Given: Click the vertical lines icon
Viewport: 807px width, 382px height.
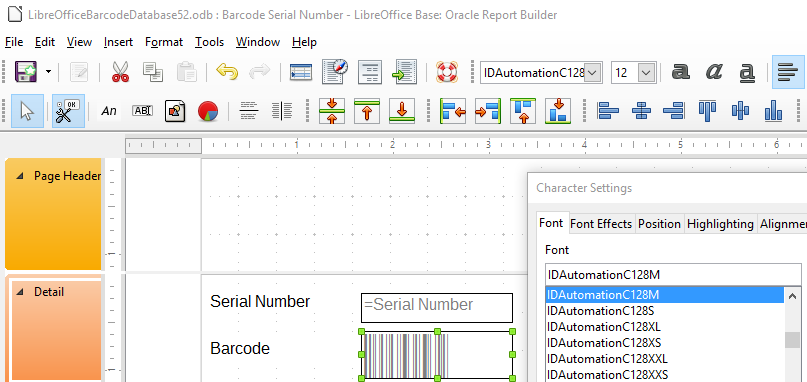Looking at the screenshot, I should click(282, 111).
